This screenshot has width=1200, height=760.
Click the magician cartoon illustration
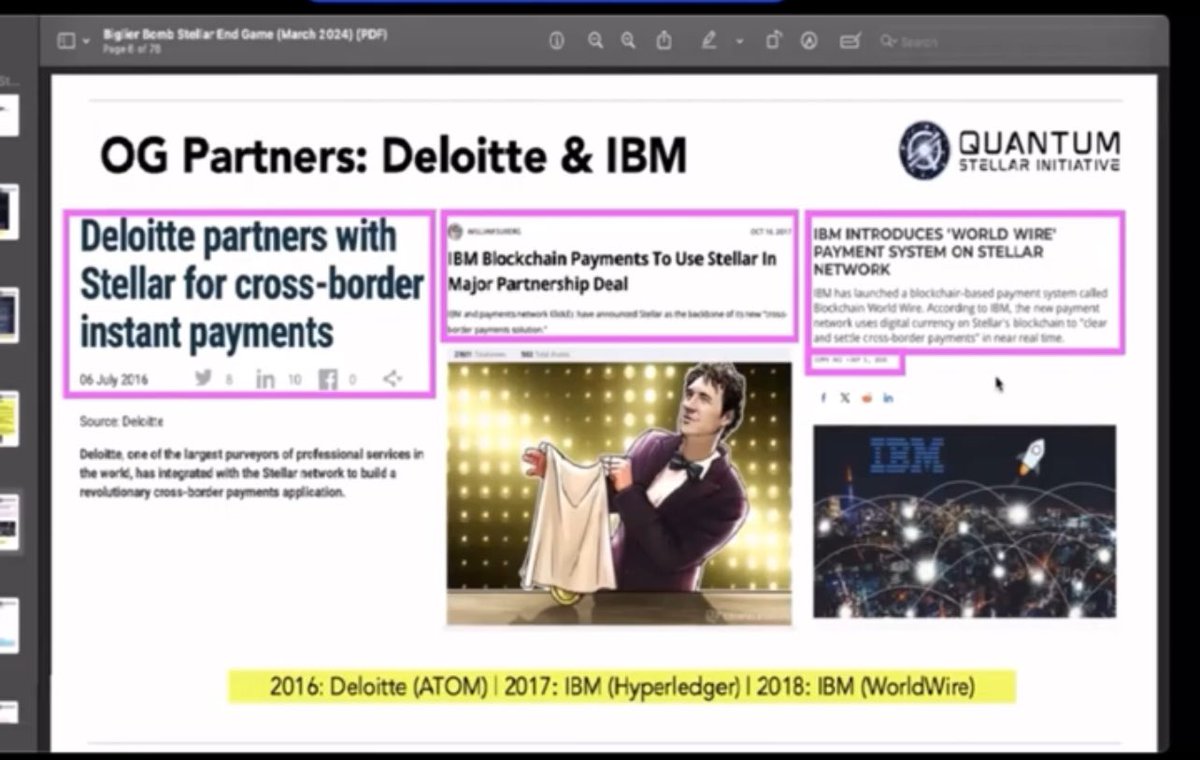pos(619,493)
